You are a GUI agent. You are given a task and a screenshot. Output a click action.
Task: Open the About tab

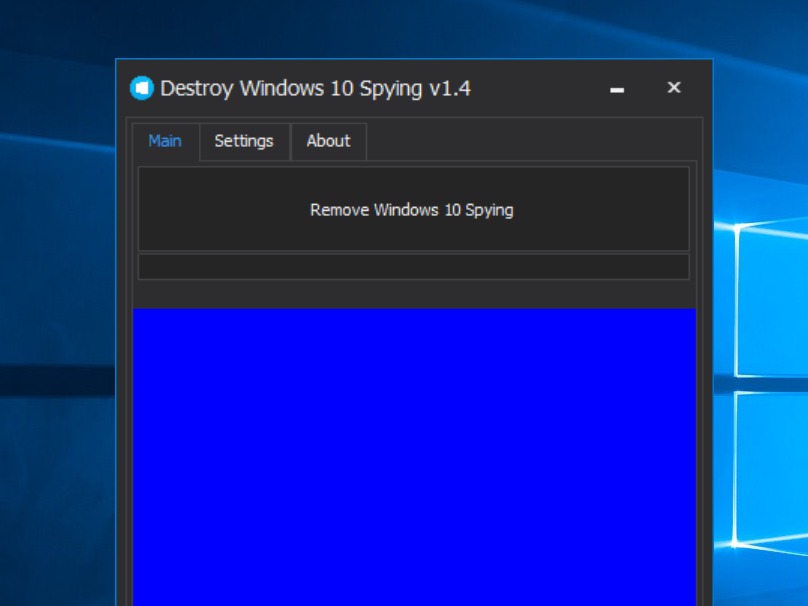(329, 142)
